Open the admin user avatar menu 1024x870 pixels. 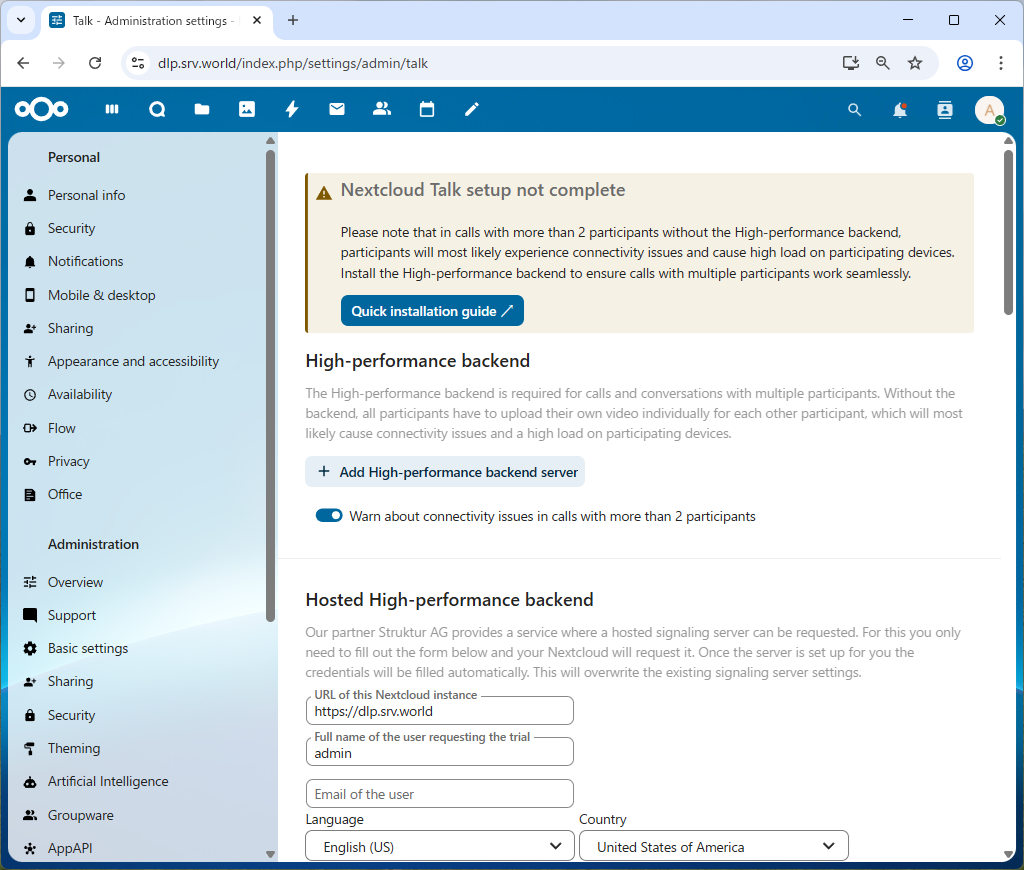tap(989, 110)
